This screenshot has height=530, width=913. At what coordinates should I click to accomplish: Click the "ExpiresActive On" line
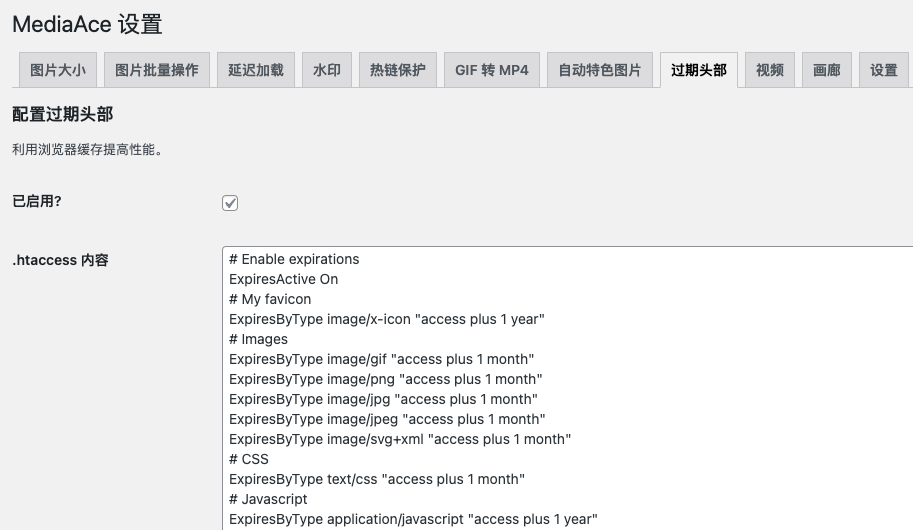tap(284, 279)
